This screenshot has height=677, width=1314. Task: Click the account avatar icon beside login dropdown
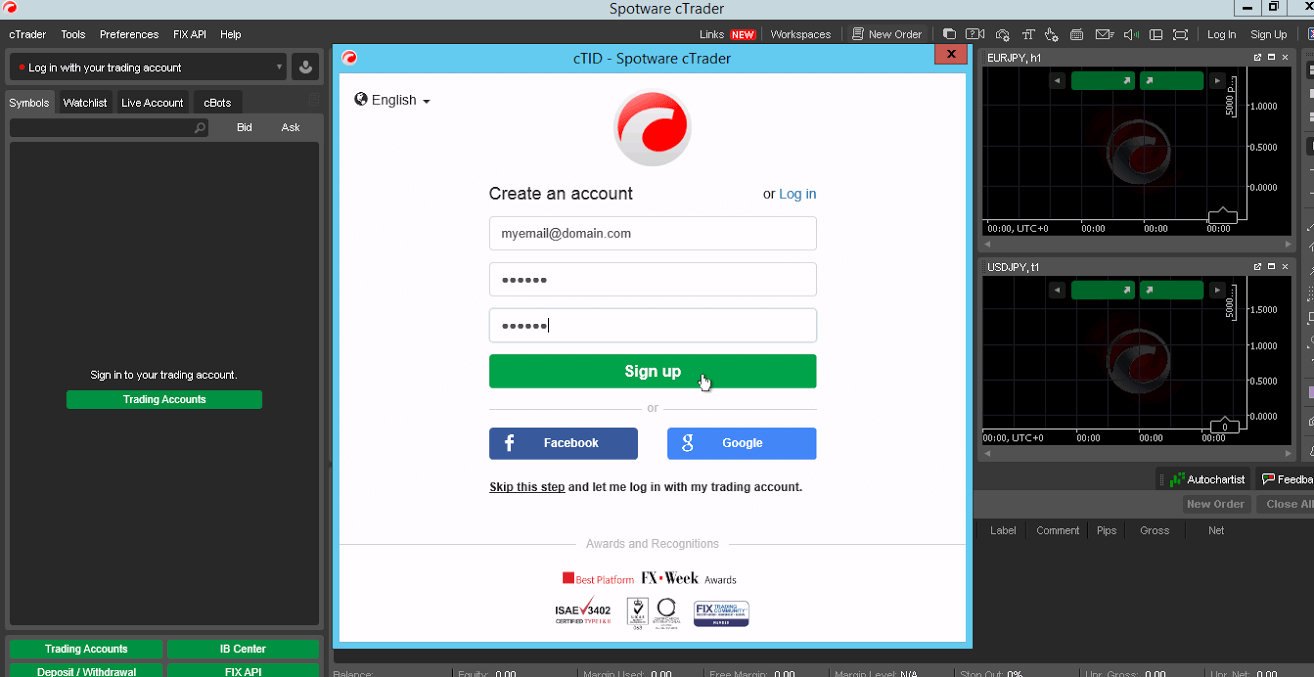pos(305,67)
